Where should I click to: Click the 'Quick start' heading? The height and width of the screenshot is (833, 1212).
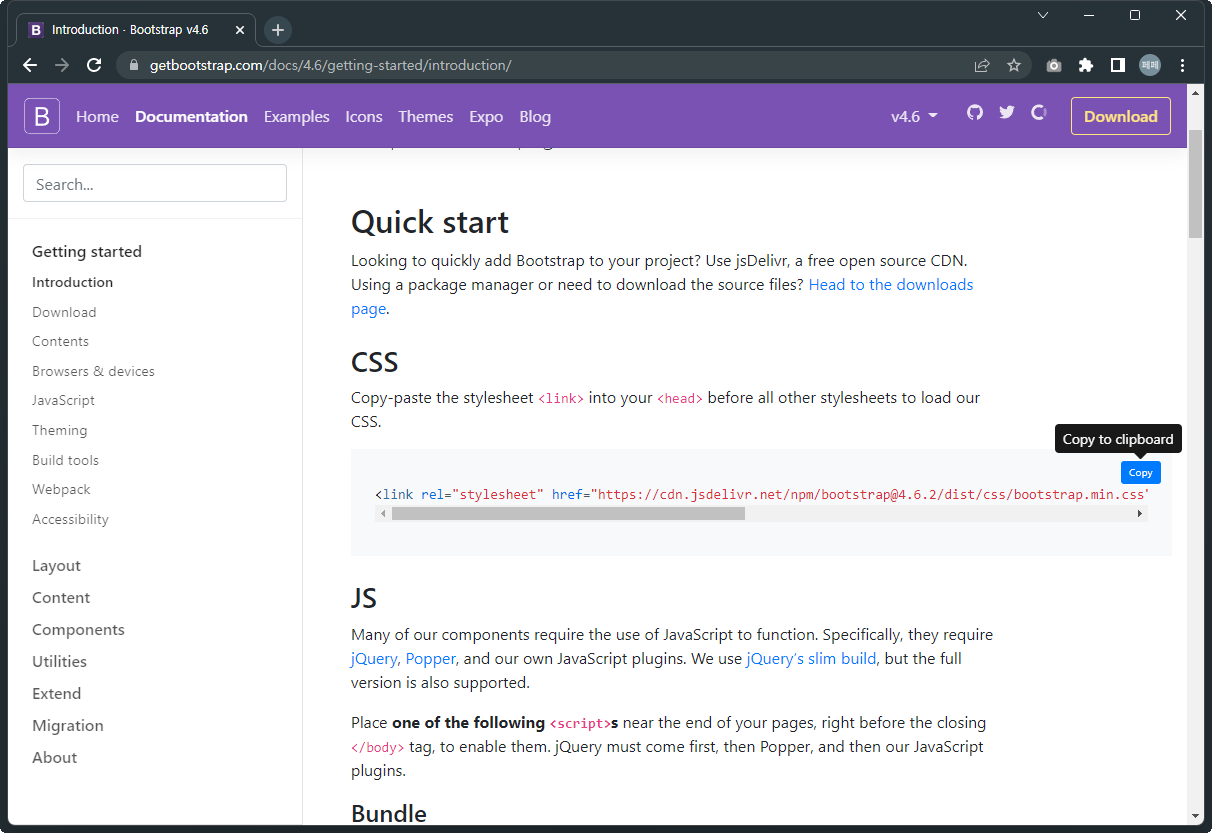pyautogui.click(x=430, y=222)
